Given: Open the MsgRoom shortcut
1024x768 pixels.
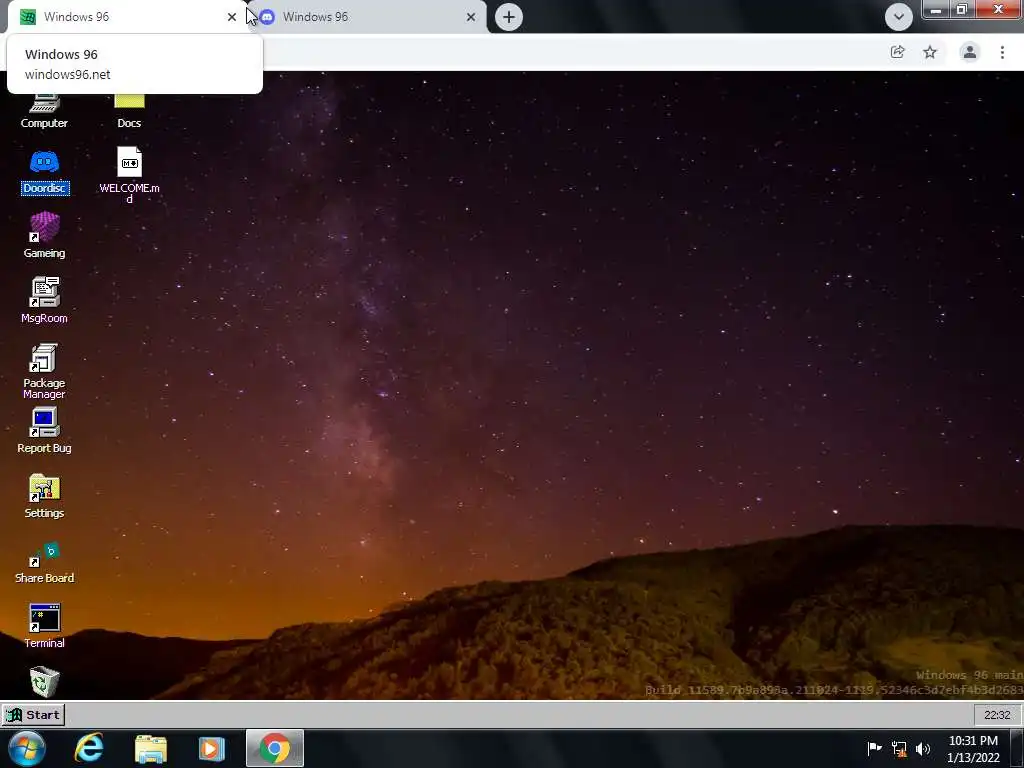Looking at the screenshot, I should pyautogui.click(x=44, y=300).
